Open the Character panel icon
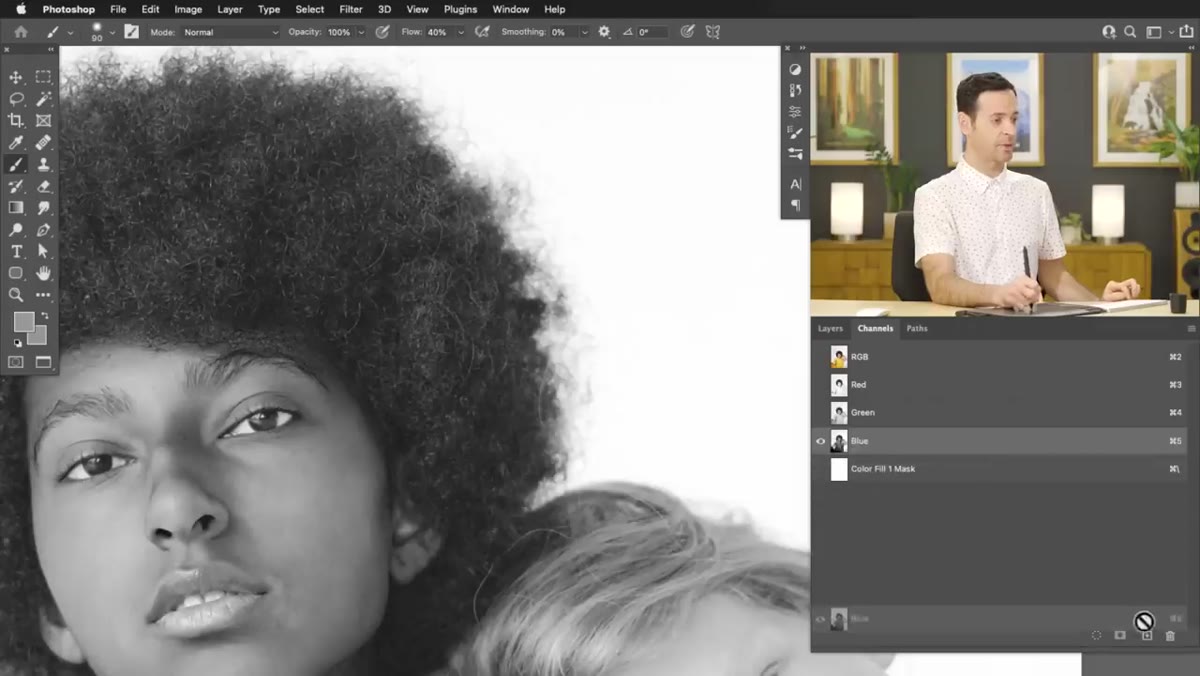Screen dimensions: 1200x676 pos(795,184)
